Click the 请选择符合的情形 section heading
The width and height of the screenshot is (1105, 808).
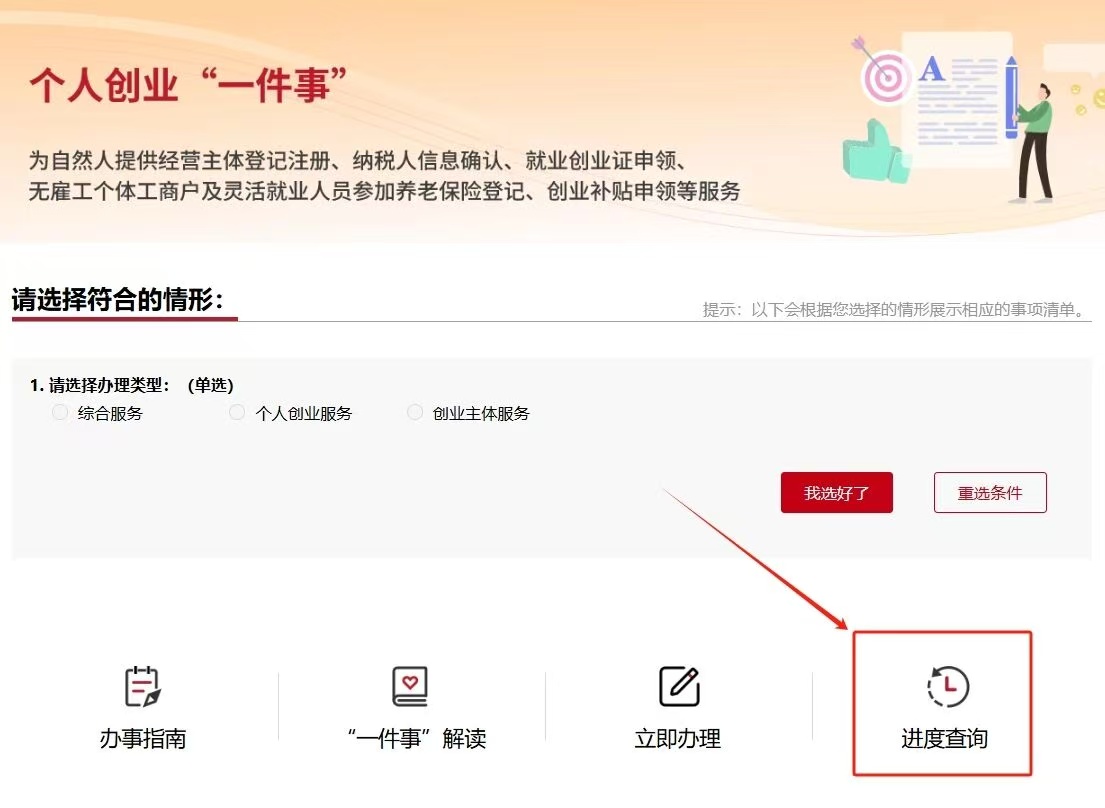[117, 299]
